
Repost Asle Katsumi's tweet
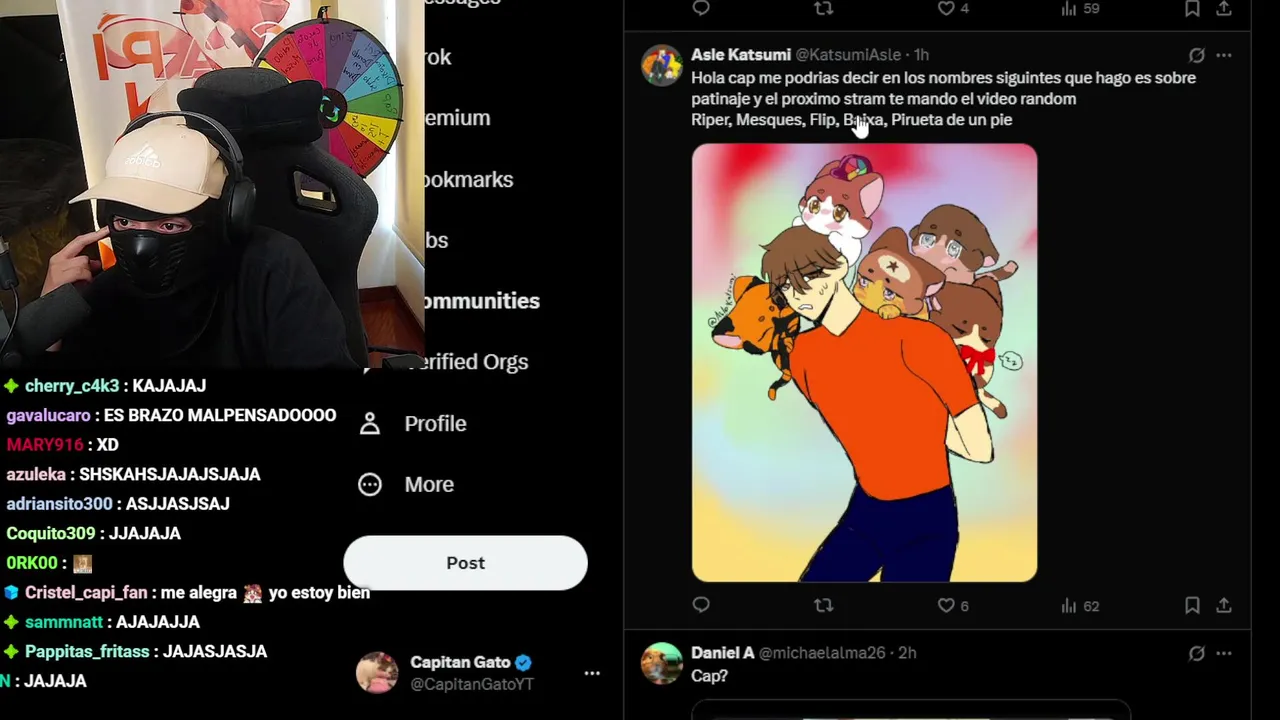(823, 605)
